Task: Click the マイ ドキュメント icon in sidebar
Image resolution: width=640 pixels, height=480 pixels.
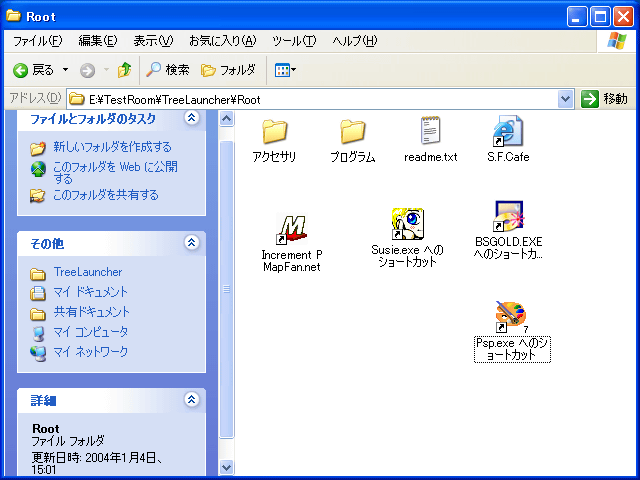Action: (38, 293)
